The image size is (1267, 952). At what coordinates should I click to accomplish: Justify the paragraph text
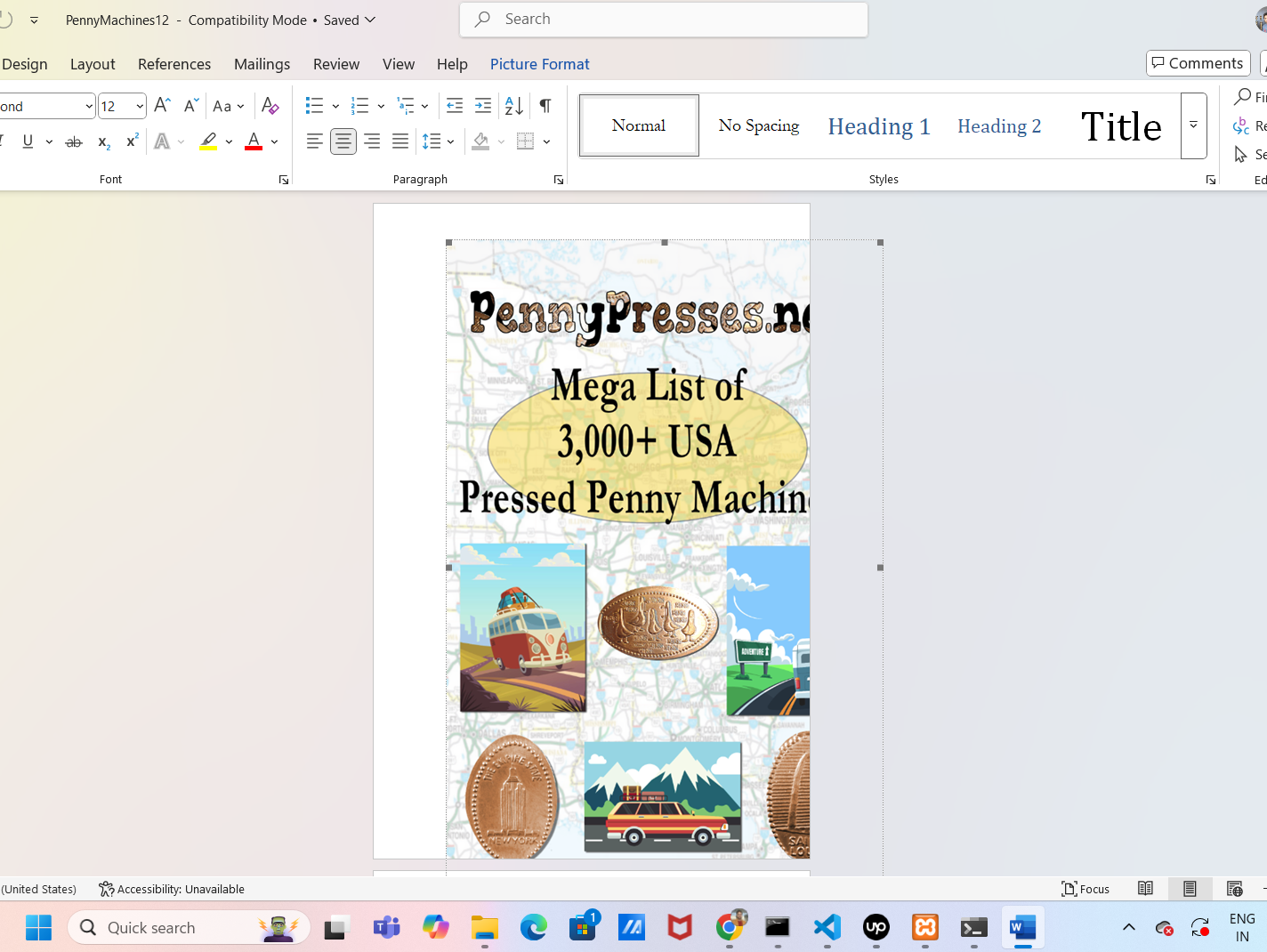(400, 141)
